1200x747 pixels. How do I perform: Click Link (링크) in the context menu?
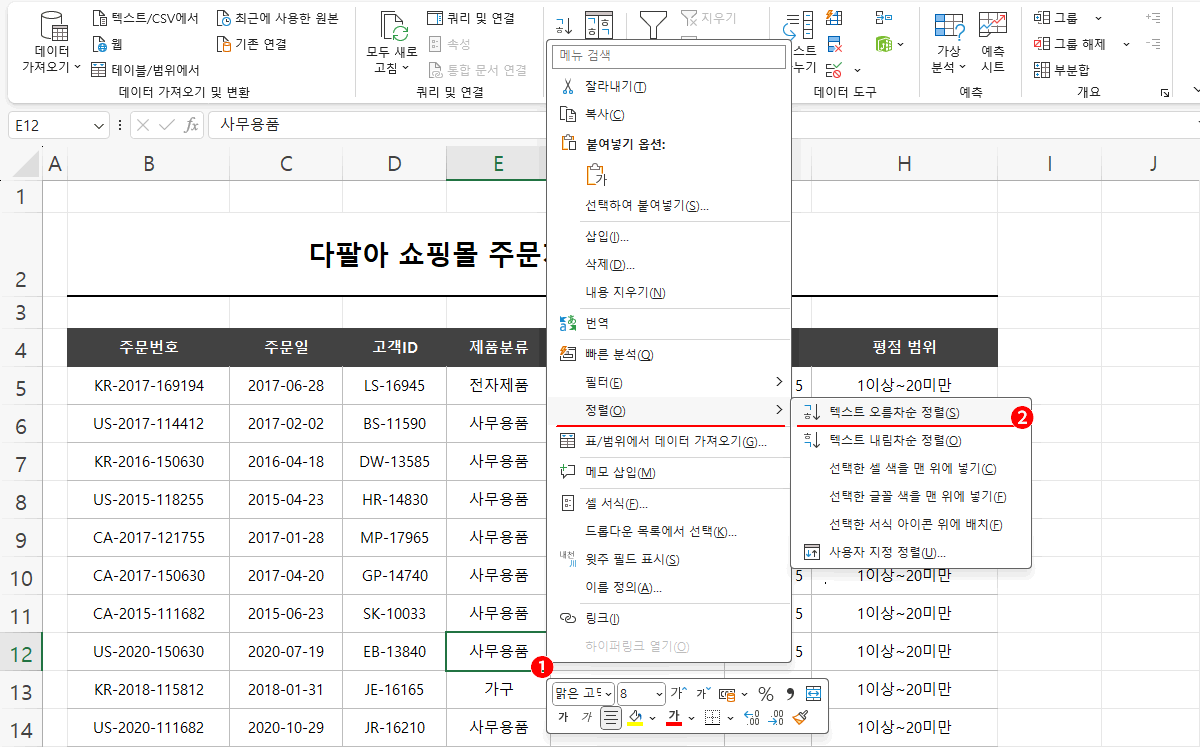pyautogui.click(x=671, y=618)
